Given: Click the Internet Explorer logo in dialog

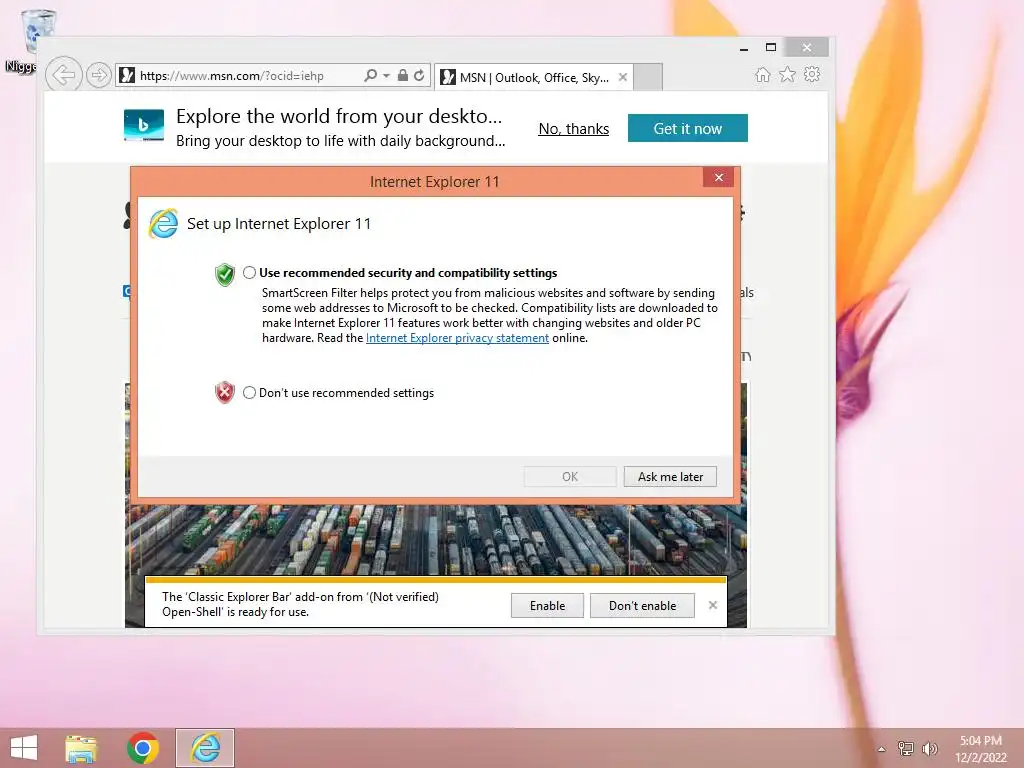Looking at the screenshot, I should point(163,224).
